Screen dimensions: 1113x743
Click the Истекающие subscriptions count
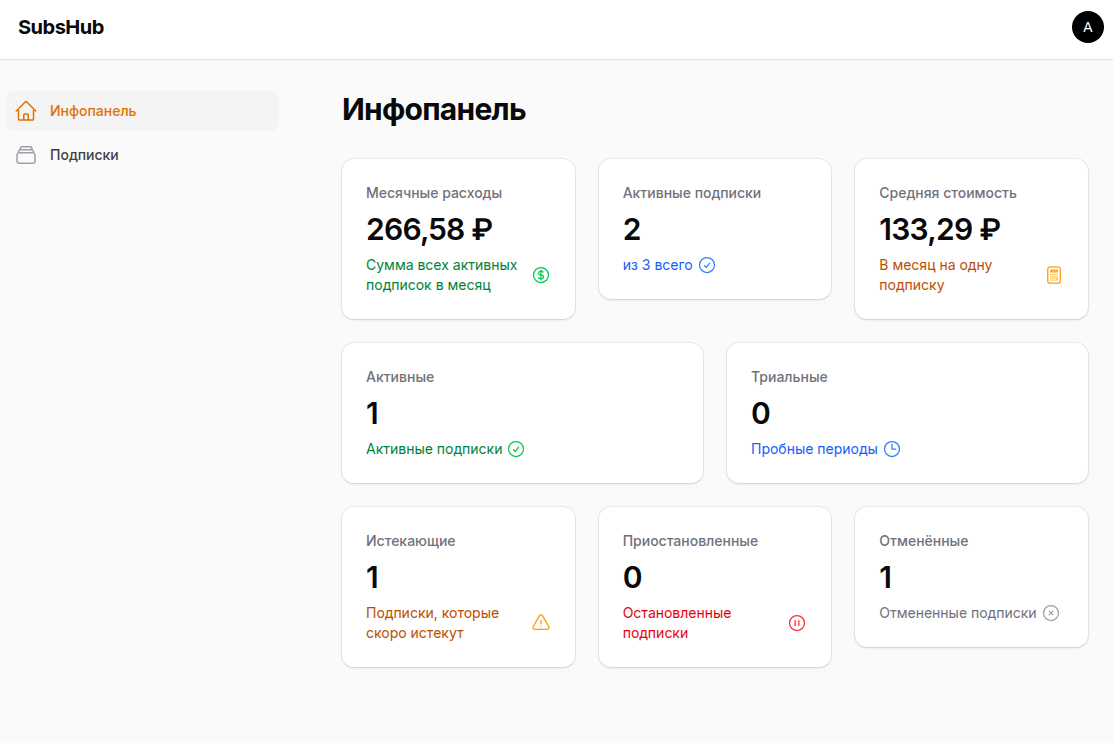(372, 577)
